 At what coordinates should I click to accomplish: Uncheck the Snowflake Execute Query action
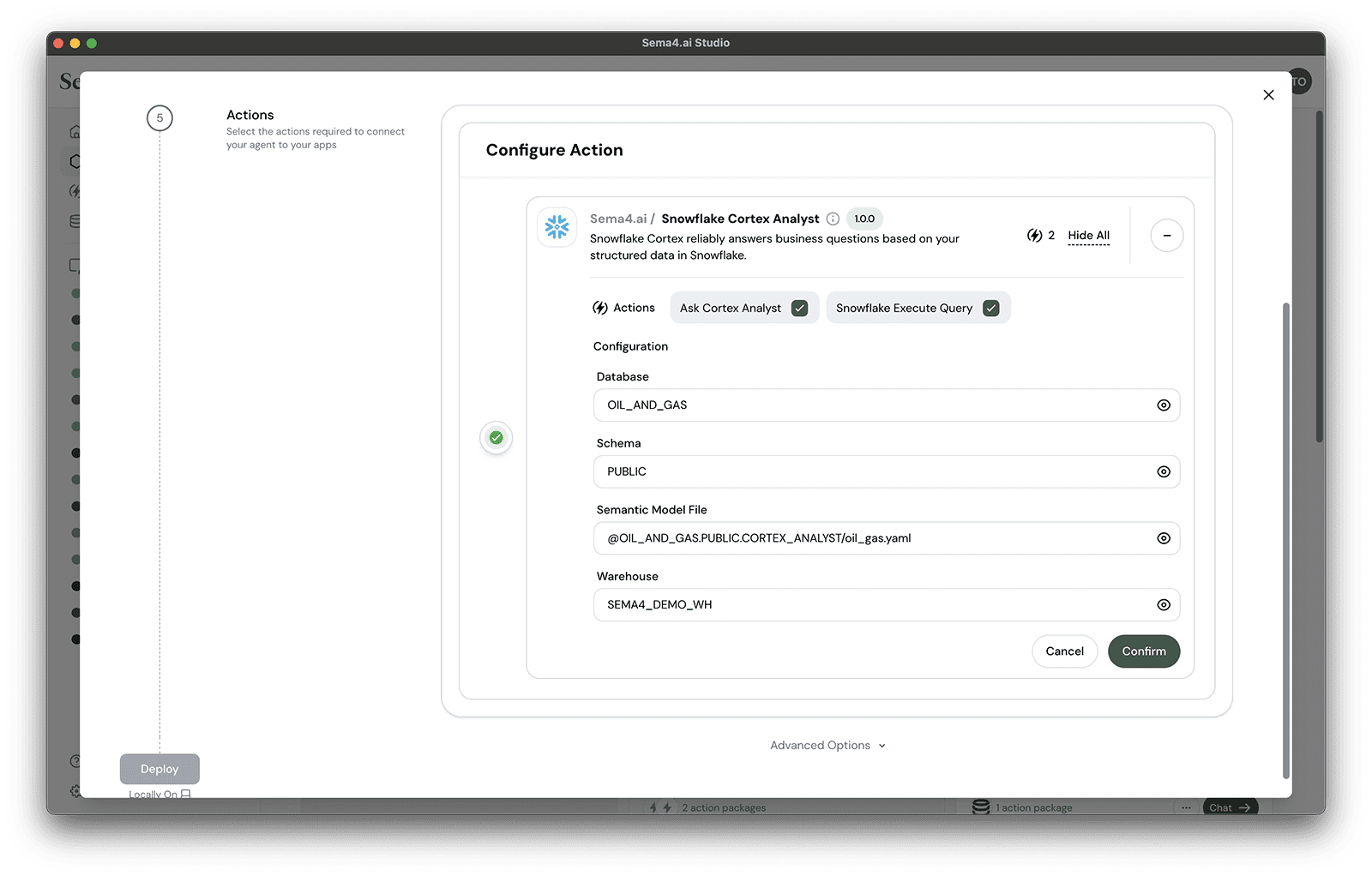click(x=991, y=307)
